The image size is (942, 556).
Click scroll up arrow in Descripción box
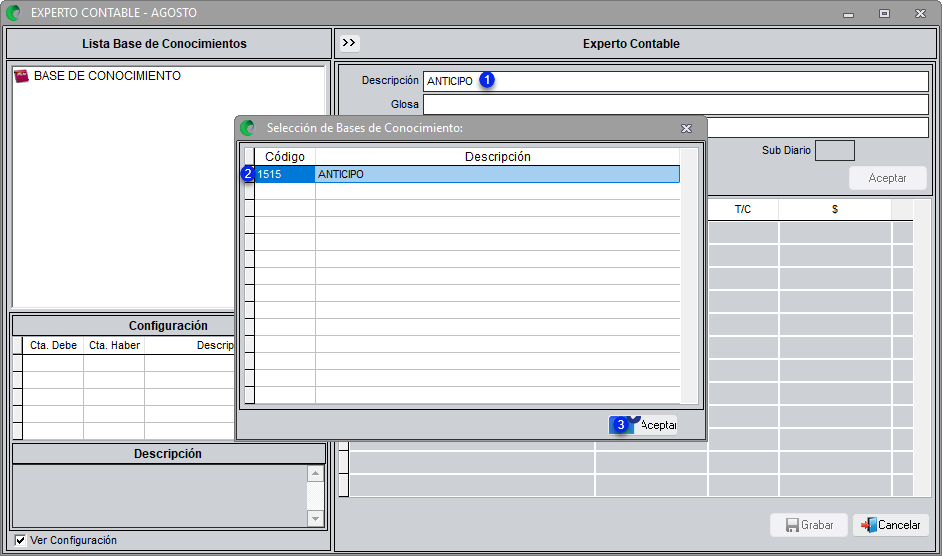click(x=315, y=474)
